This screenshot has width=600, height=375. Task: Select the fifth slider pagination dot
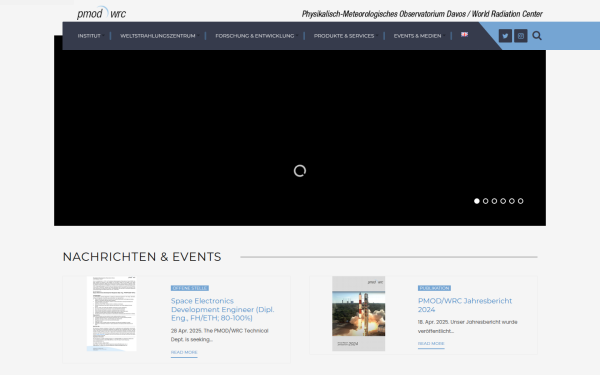[x=512, y=201]
